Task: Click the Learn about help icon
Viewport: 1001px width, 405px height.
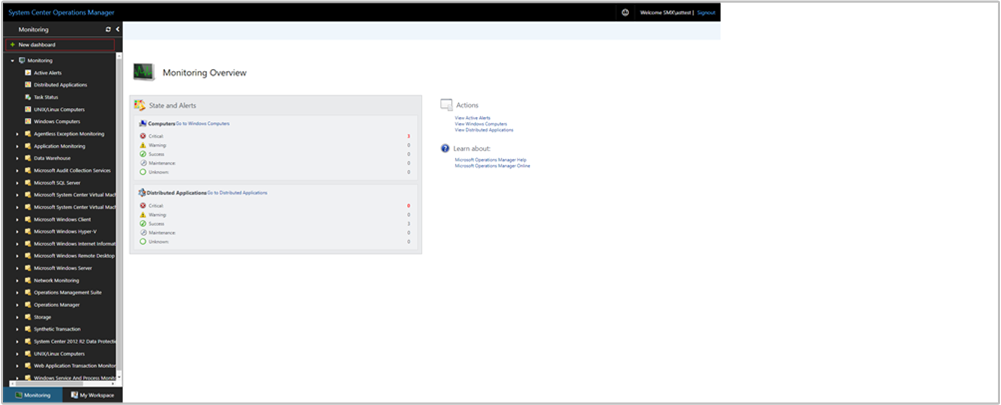Action: (x=445, y=148)
